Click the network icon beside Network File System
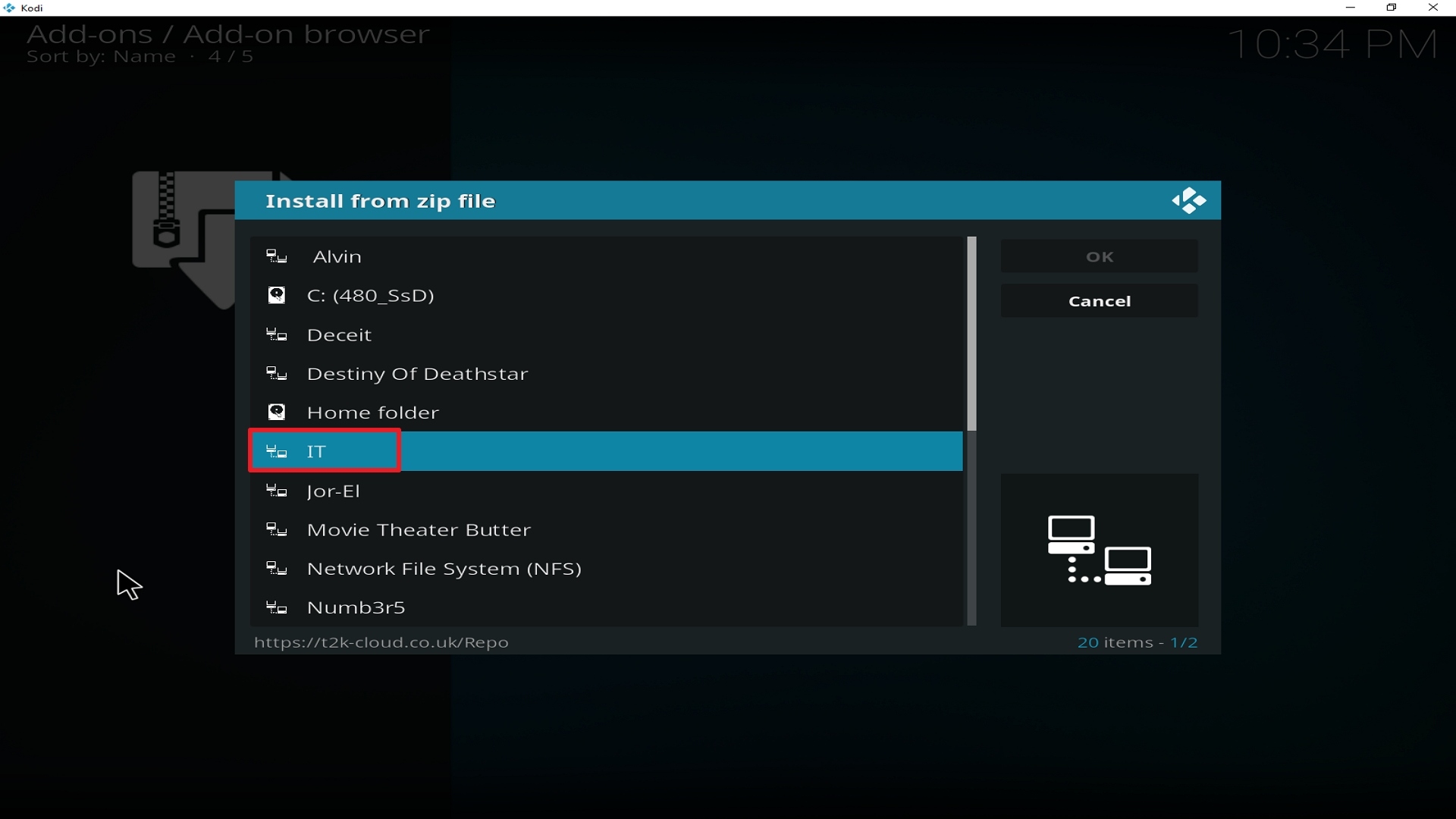The width and height of the screenshot is (1456, 819). (x=277, y=569)
